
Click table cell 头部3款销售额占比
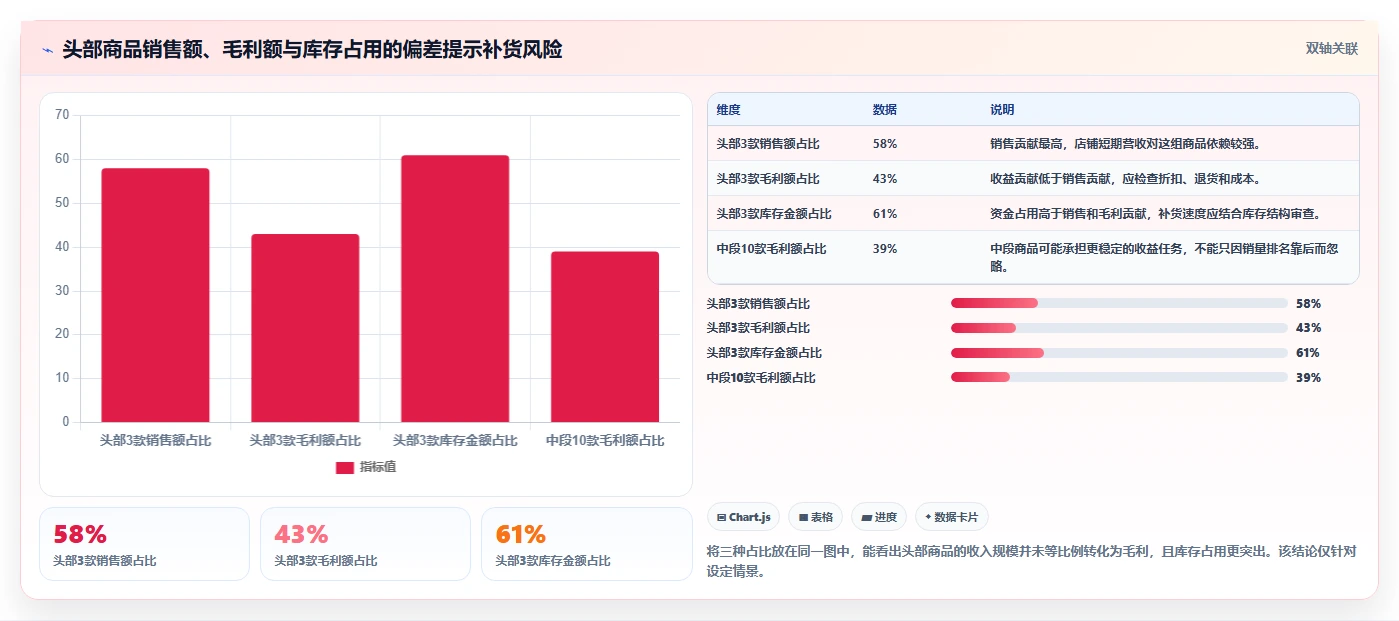click(768, 144)
